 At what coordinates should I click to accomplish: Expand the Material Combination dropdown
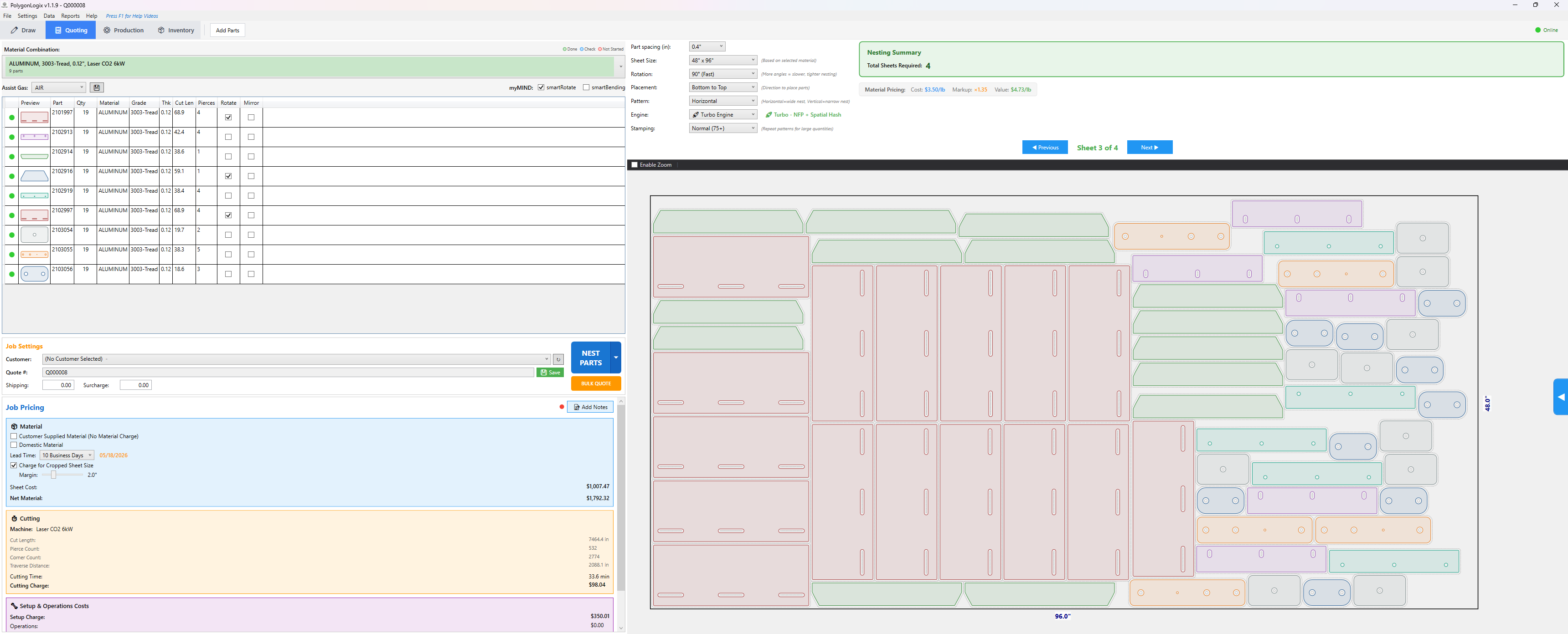point(620,67)
